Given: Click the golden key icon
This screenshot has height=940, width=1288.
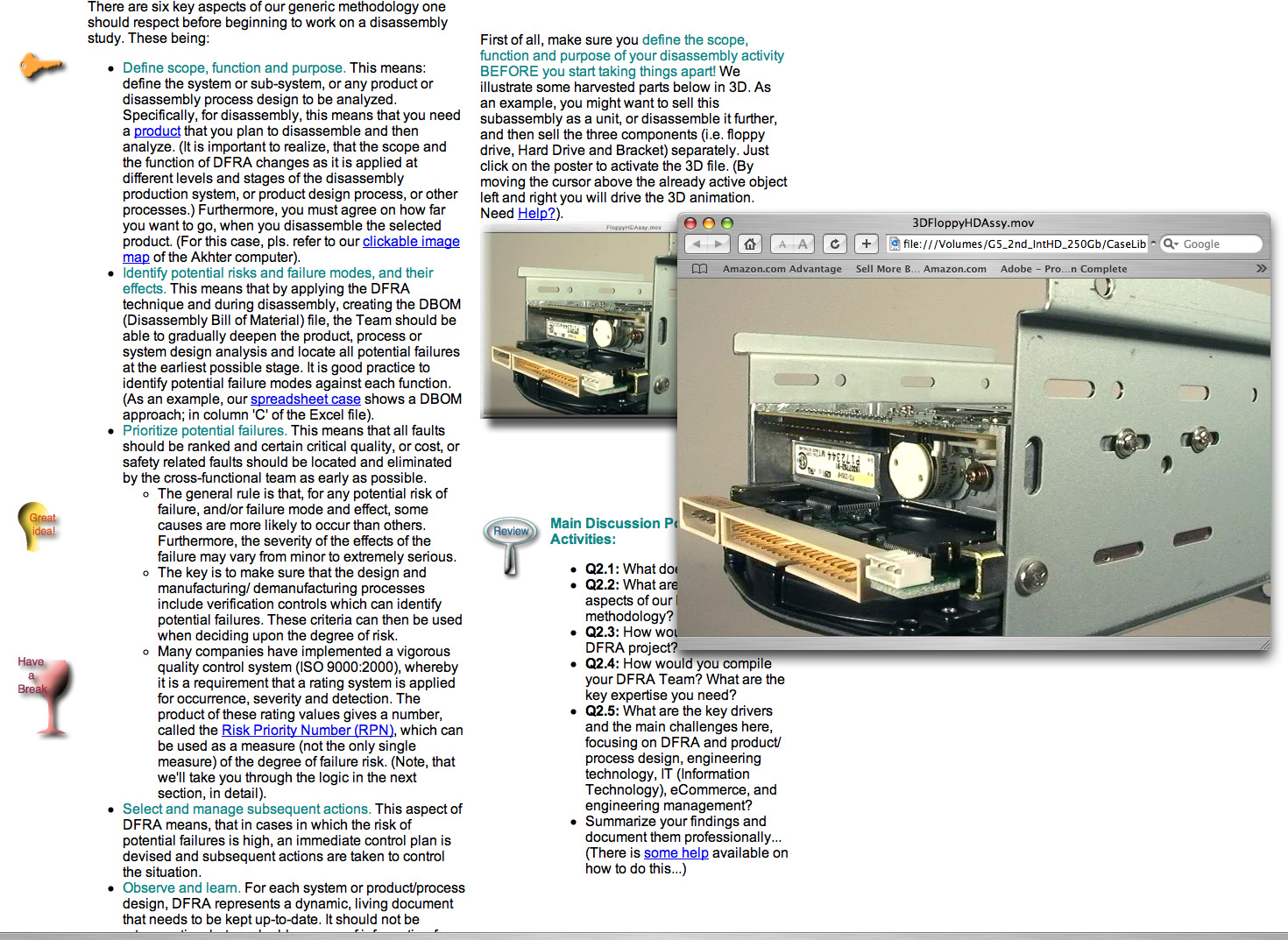Looking at the screenshot, I should (x=42, y=67).
